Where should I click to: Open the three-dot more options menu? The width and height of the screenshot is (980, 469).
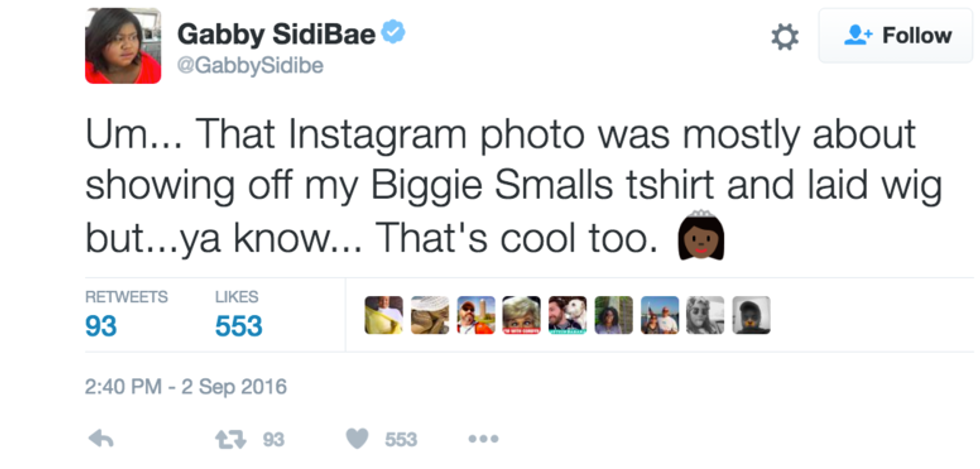pos(483,439)
